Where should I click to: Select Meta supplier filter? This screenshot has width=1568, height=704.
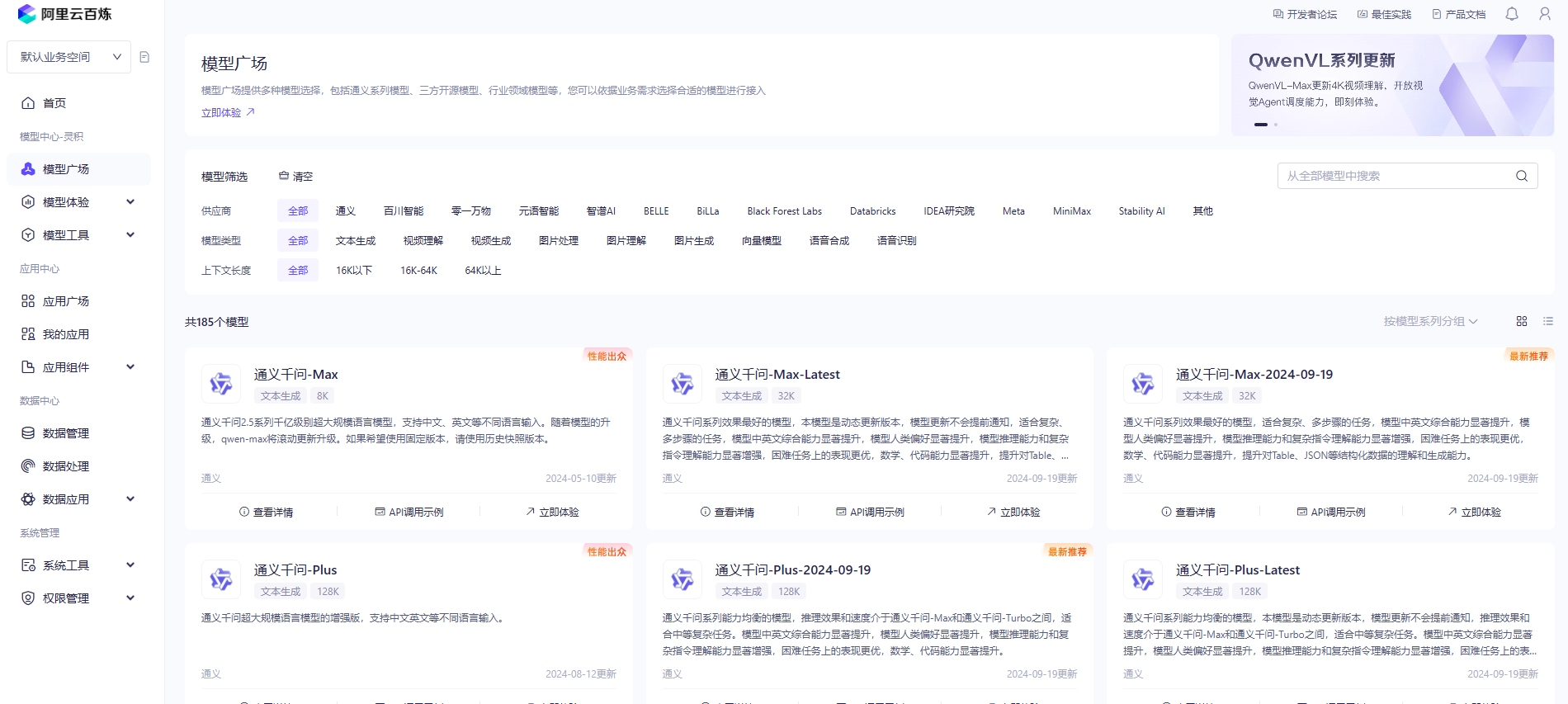[x=1013, y=211]
